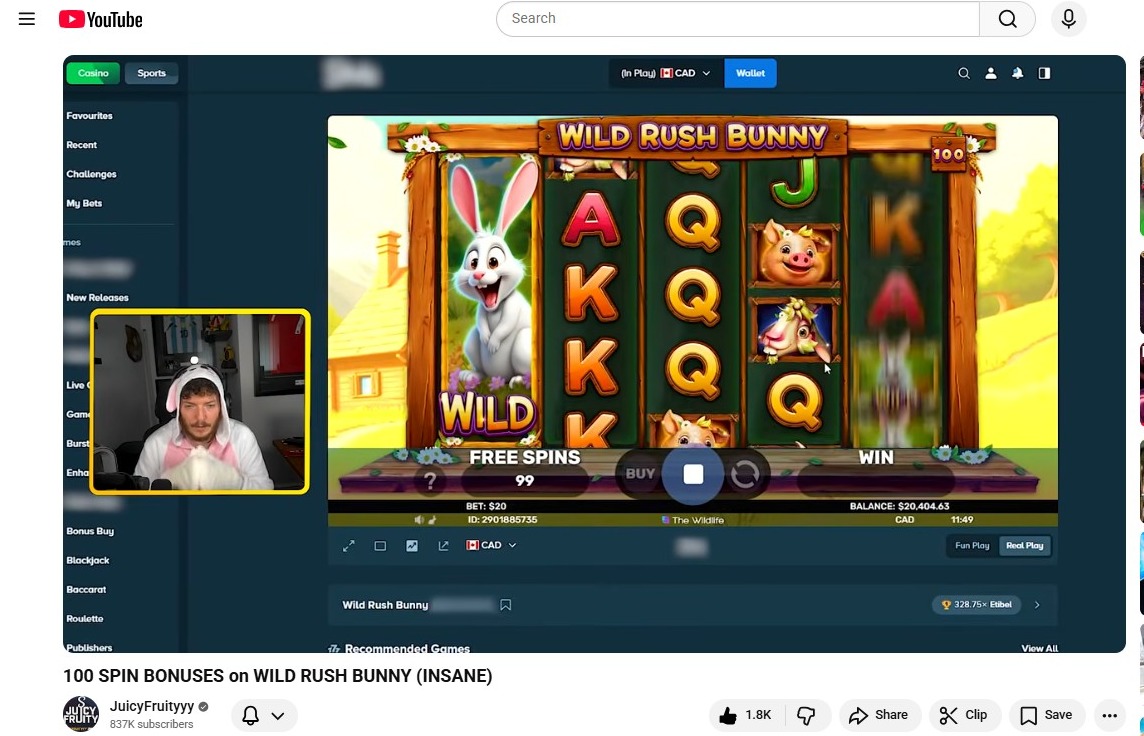Click the casino site search icon
This screenshot has width=1144, height=736.
[x=964, y=73]
